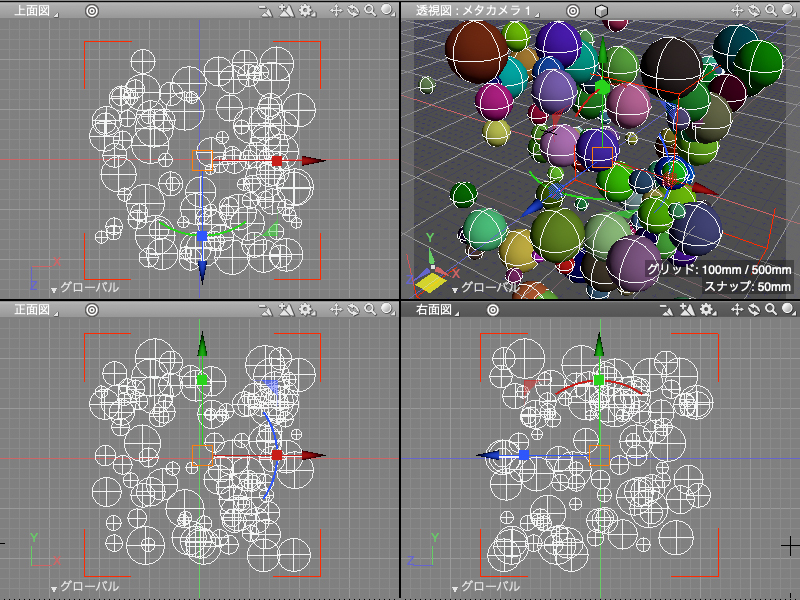Click blue Z-axis square handle in right view

click(524, 455)
